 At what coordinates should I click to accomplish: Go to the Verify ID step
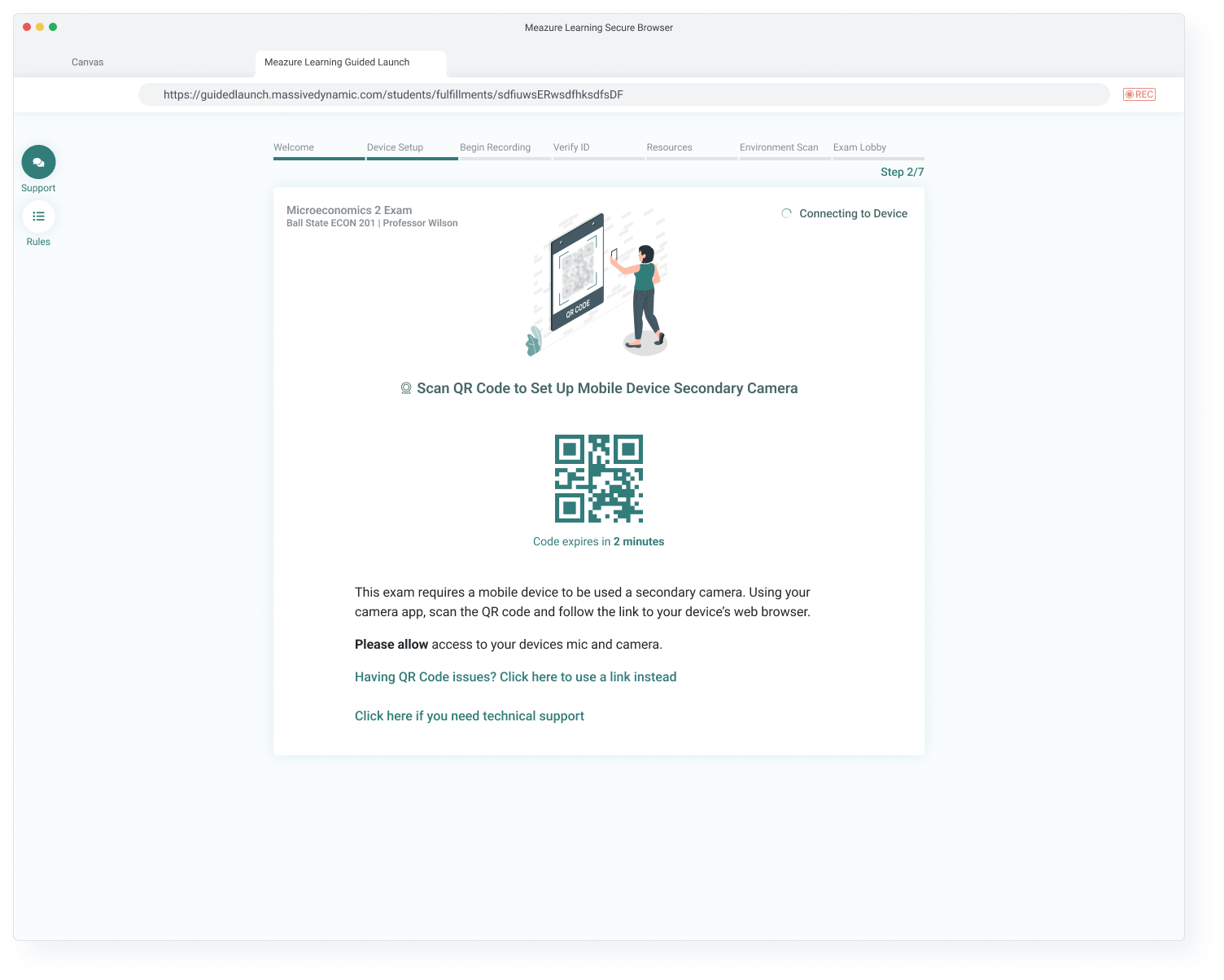pyautogui.click(x=598, y=150)
